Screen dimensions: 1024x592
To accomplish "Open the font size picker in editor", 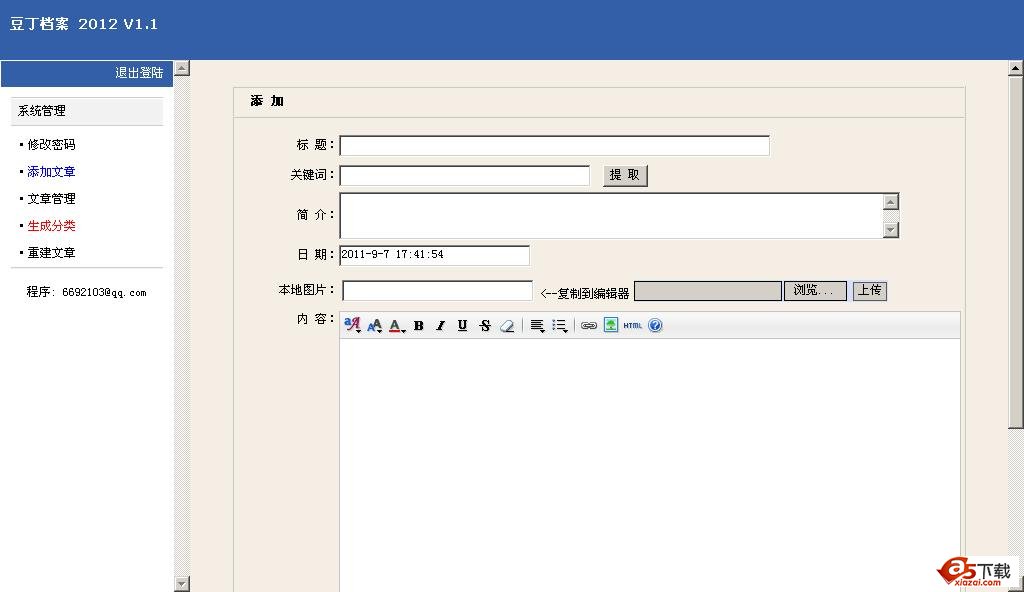I will tap(375, 325).
